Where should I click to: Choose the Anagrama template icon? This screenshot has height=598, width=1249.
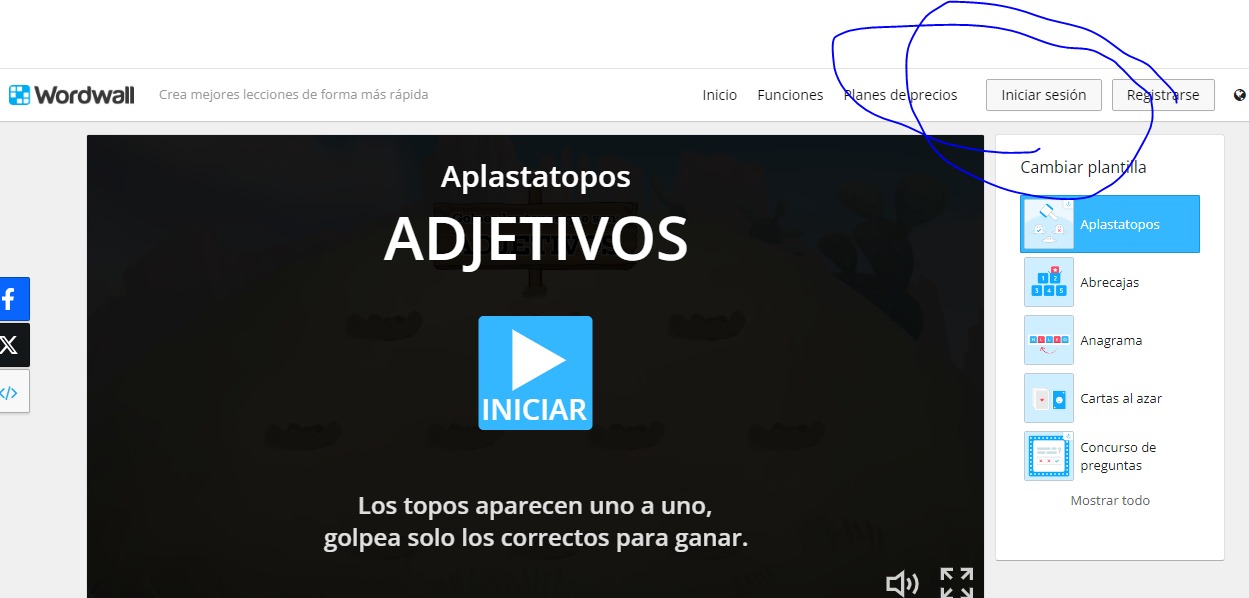tap(1049, 340)
